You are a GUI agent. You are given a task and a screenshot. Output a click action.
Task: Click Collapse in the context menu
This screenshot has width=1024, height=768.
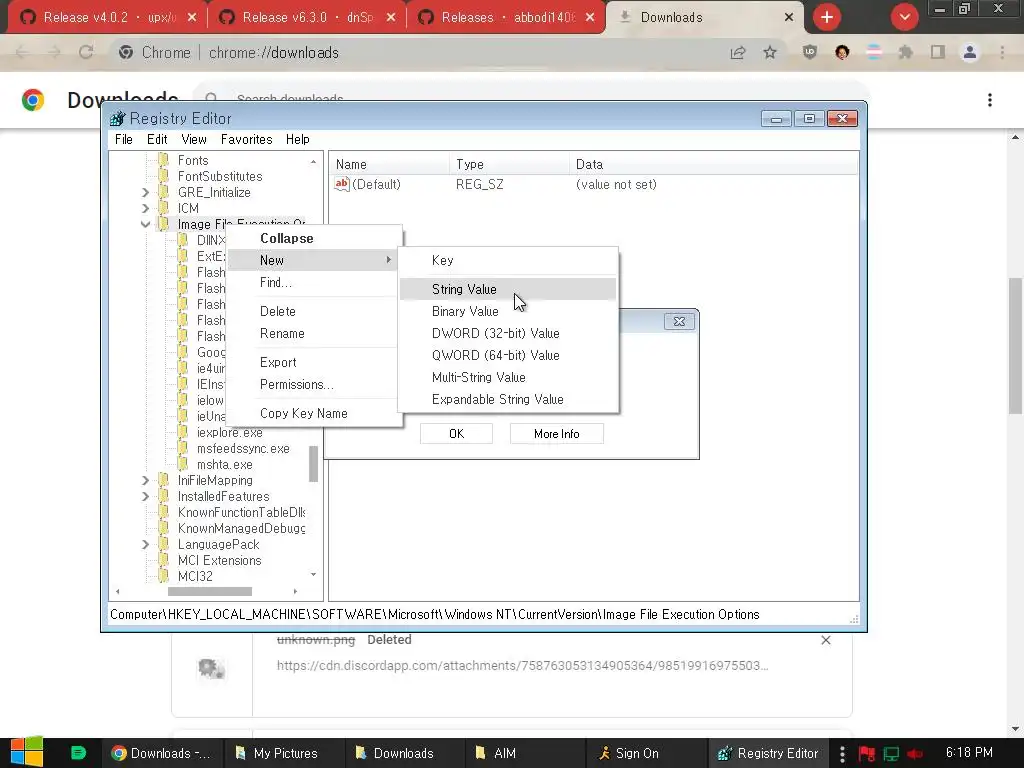coord(313,238)
